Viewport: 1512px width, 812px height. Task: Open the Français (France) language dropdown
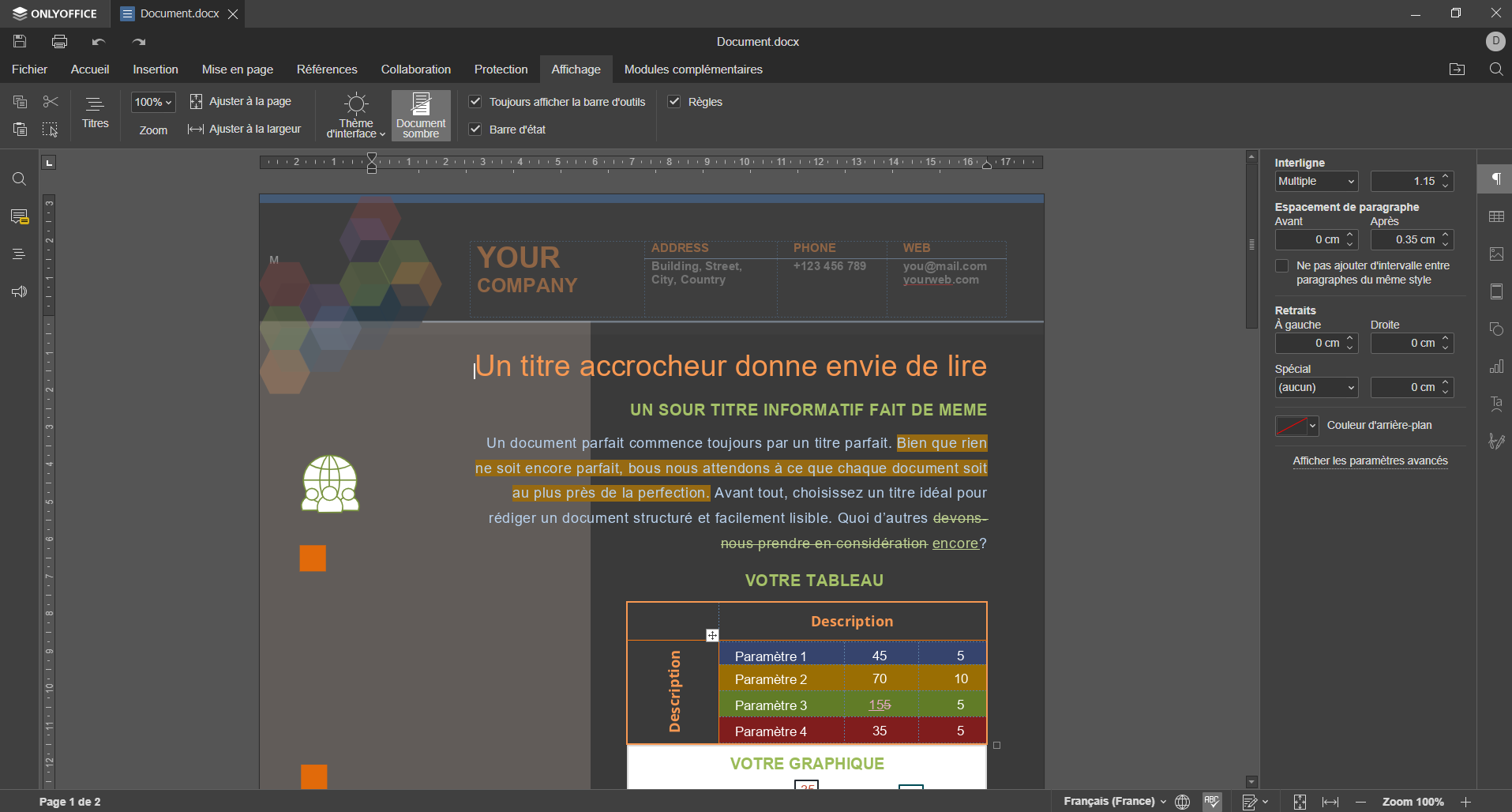[1114, 801]
